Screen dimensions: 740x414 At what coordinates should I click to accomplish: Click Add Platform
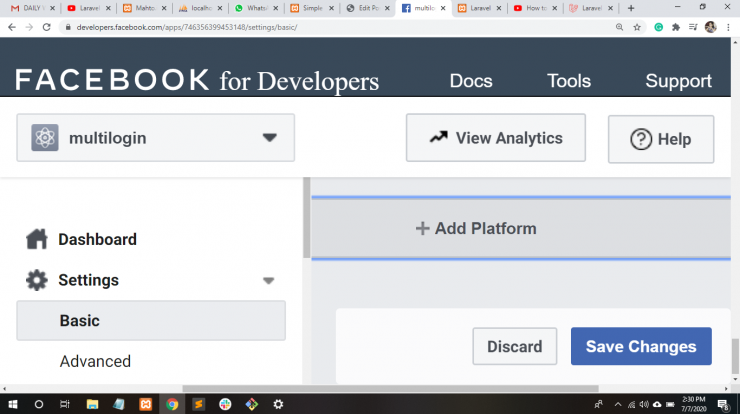(x=476, y=228)
